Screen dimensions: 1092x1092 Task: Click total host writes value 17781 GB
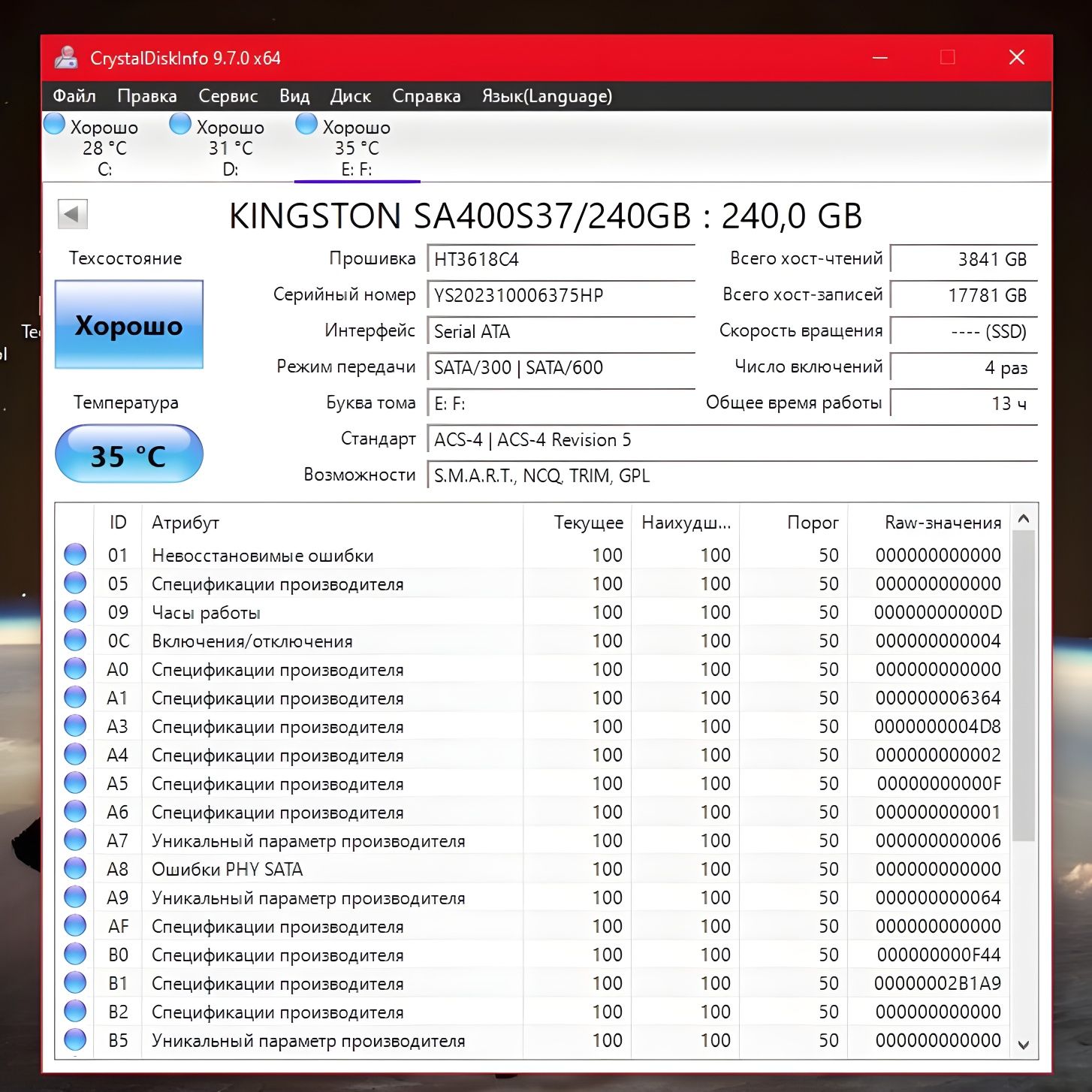click(x=964, y=296)
